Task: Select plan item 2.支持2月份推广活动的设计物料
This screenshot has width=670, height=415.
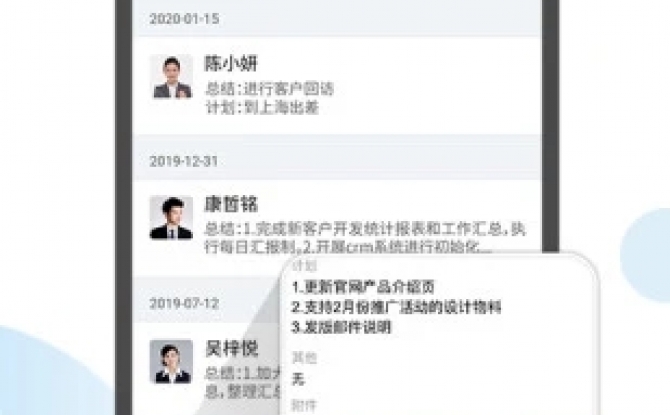Action: [396, 307]
